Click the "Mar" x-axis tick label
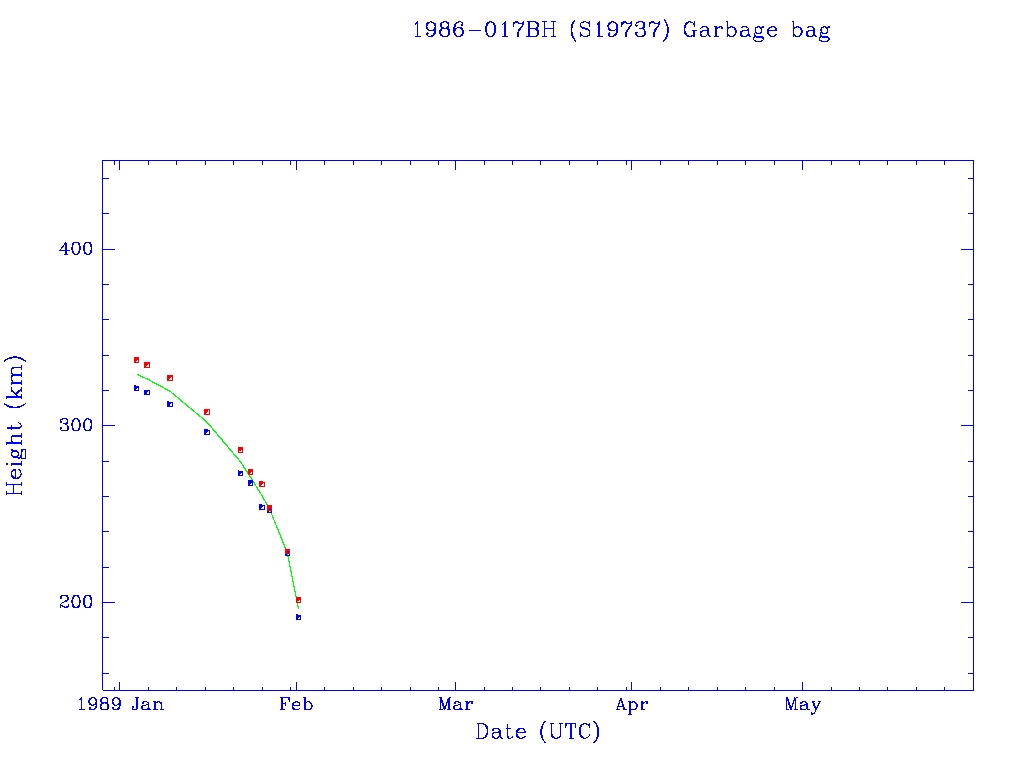This screenshot has height=768, width=1024. pyautogui.click(x=456, y=705)
